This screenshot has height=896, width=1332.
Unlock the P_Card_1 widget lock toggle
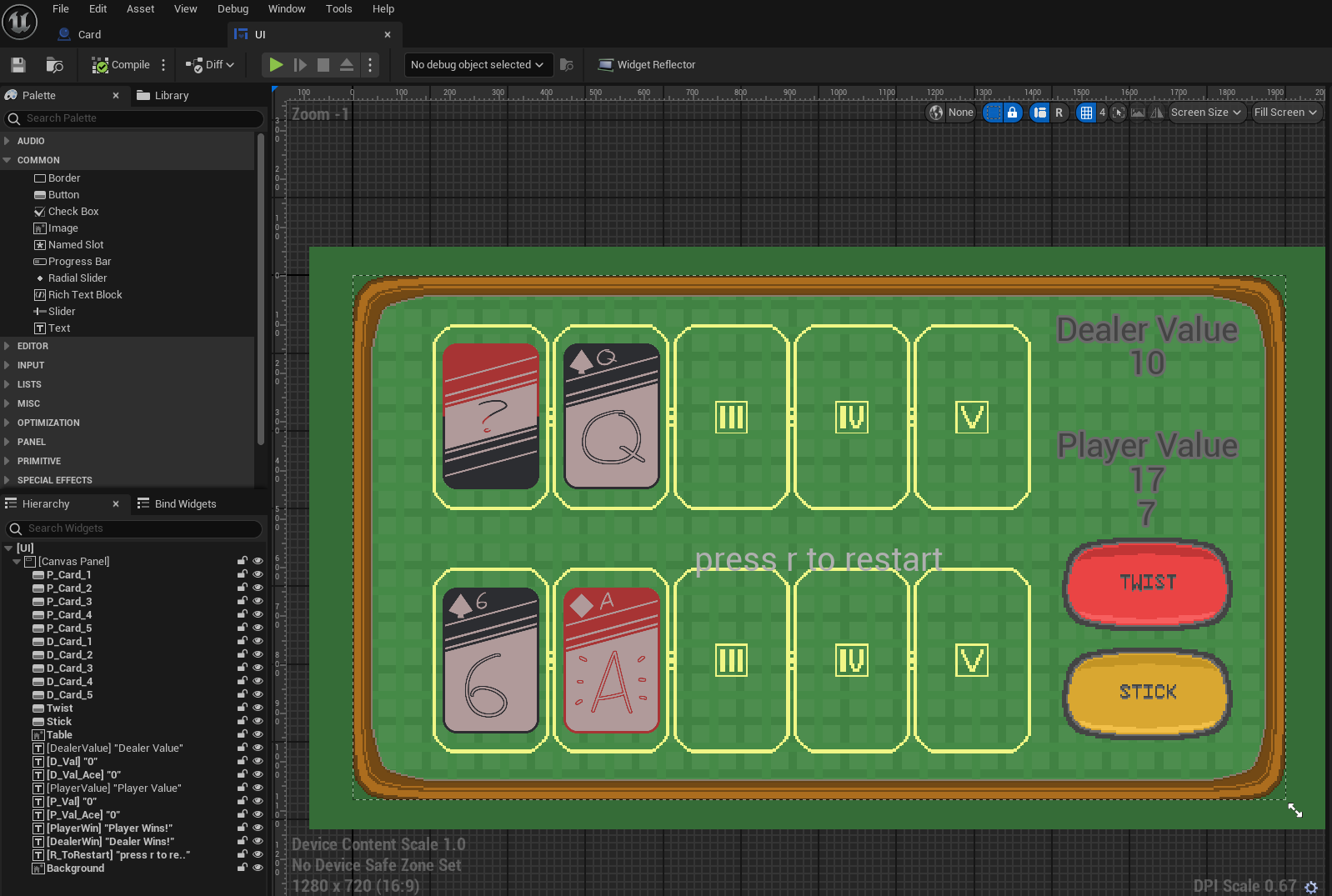243,575
